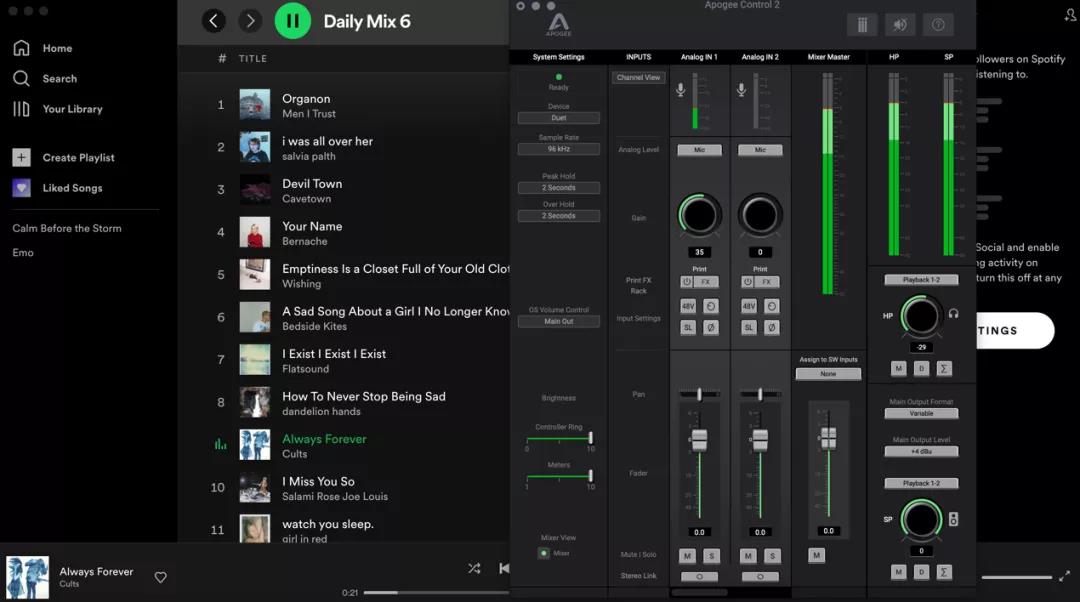
Task: Click the Analog IN 2 pan slider
Action: coord(760,394)
